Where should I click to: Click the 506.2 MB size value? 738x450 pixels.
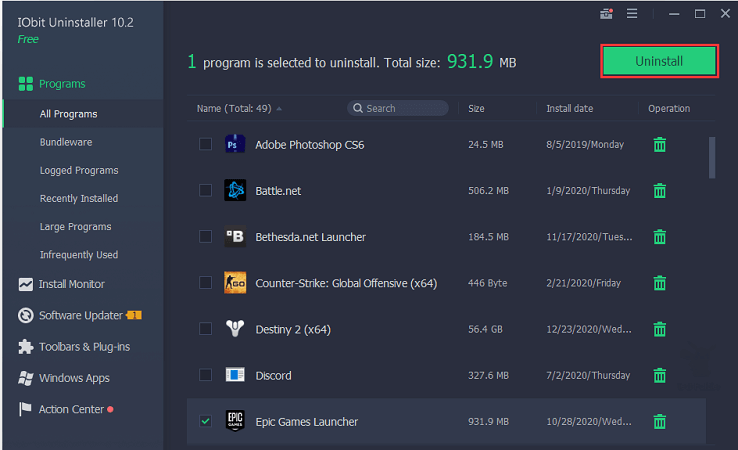pyautogui.click(x=488, y=191)
